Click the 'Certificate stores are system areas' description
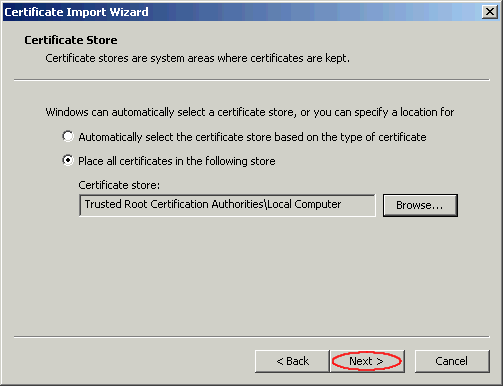Screen dimensions: 503x386 coord(198,58)
